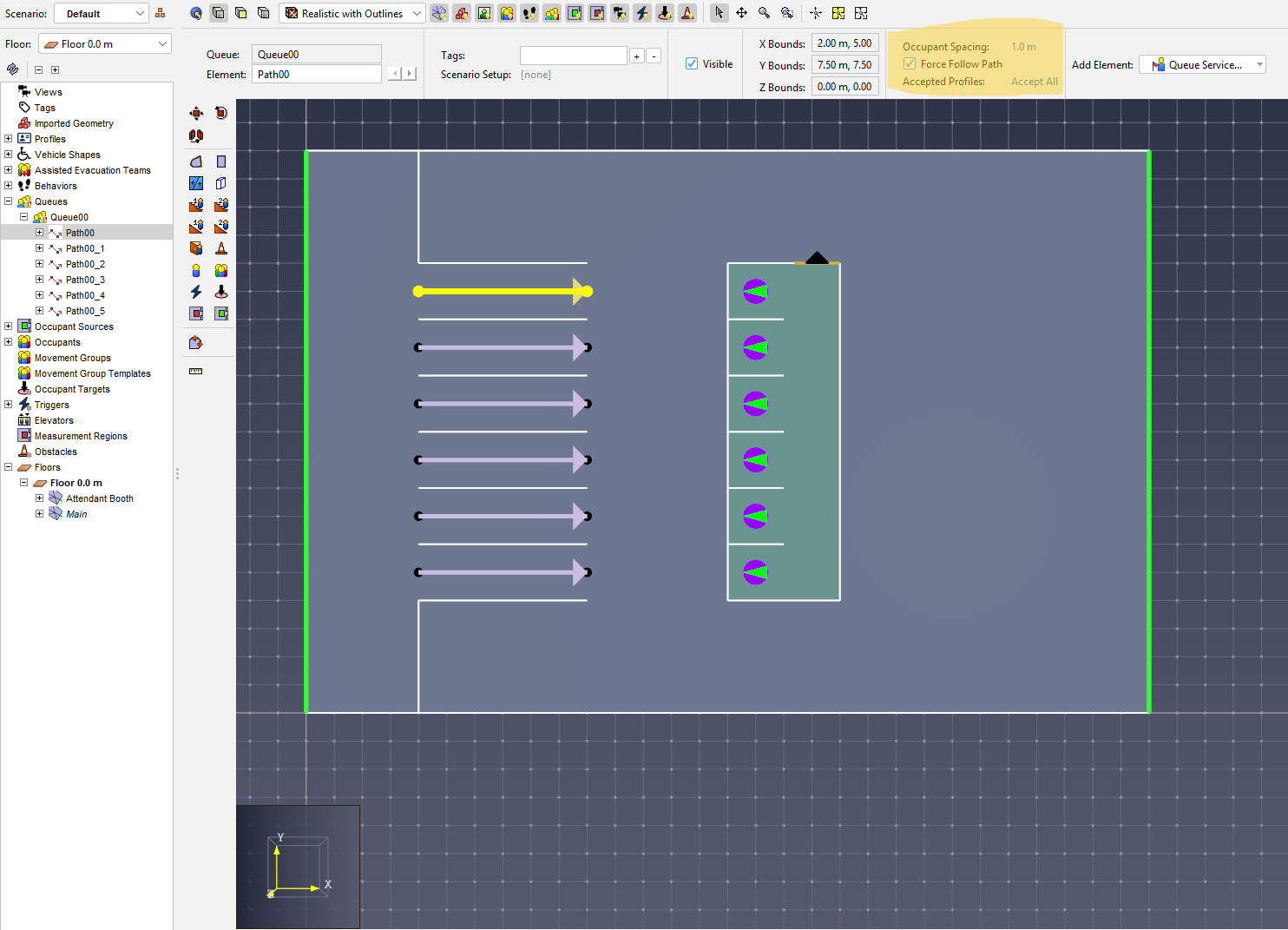Image resolution: width=1288 pixels, height=930 pixels.
Task: Select the add single occupant tool
Action: [x=196, y=270]
